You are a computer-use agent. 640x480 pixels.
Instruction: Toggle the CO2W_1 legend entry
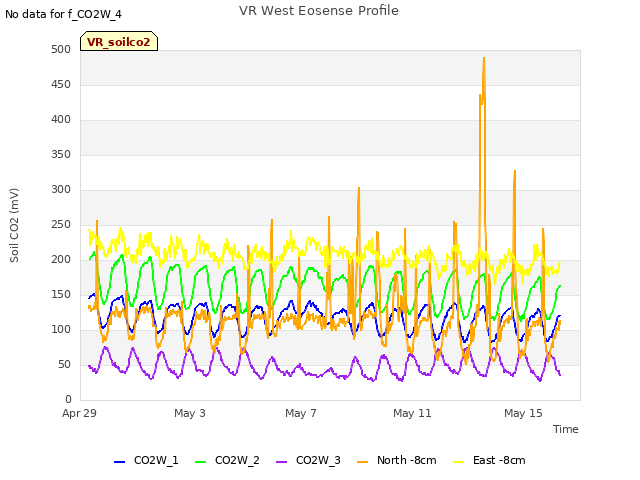click(146, 460)
